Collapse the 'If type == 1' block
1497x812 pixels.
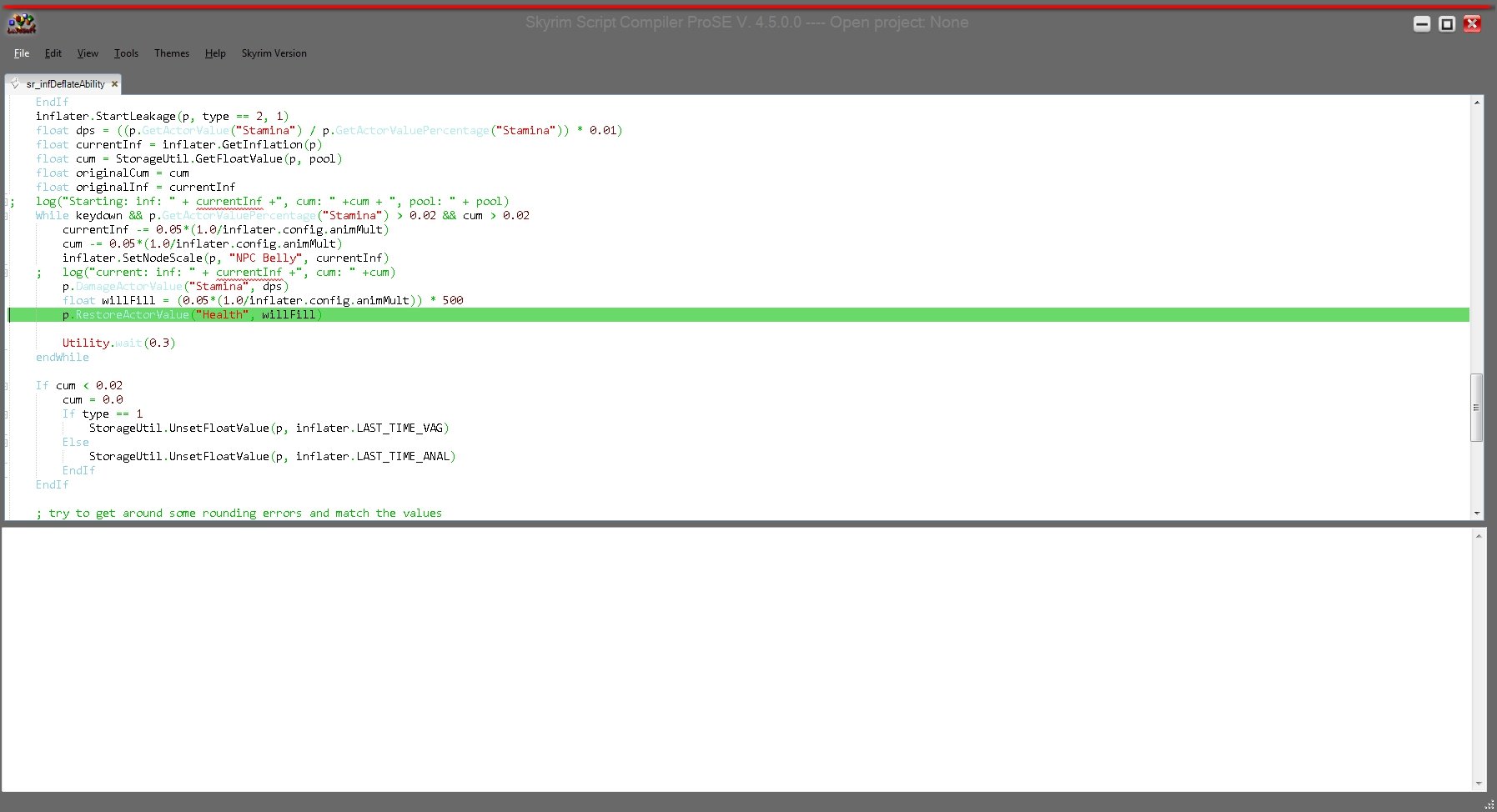[x=7, y=414]
